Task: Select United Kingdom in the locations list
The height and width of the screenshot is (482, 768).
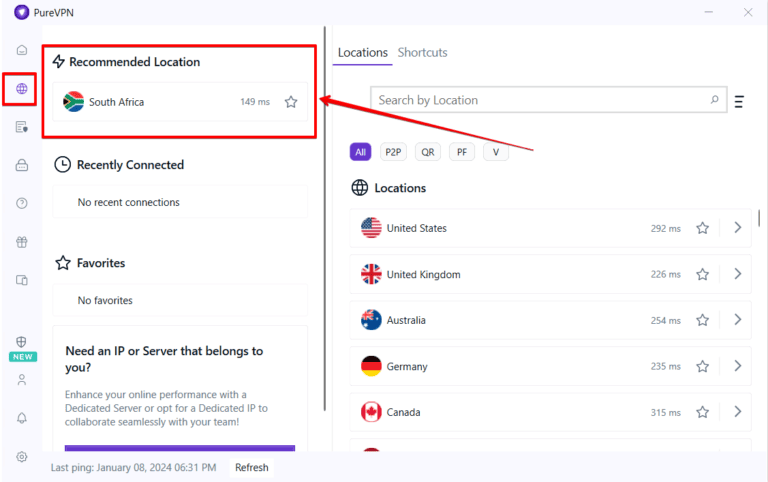Action: (x=550, y=274)
